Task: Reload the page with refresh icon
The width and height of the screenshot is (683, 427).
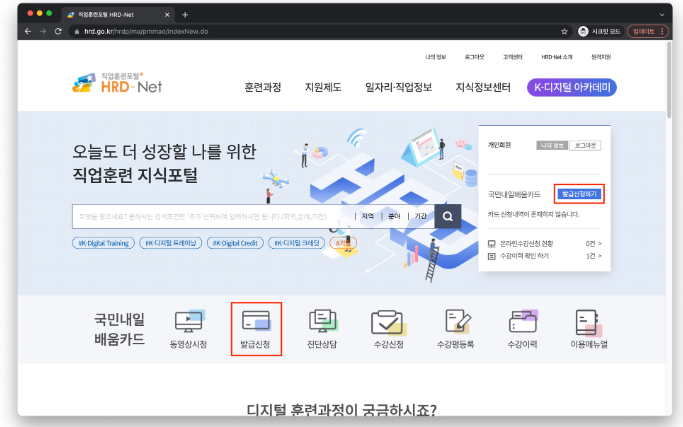Action: (58, 31)
